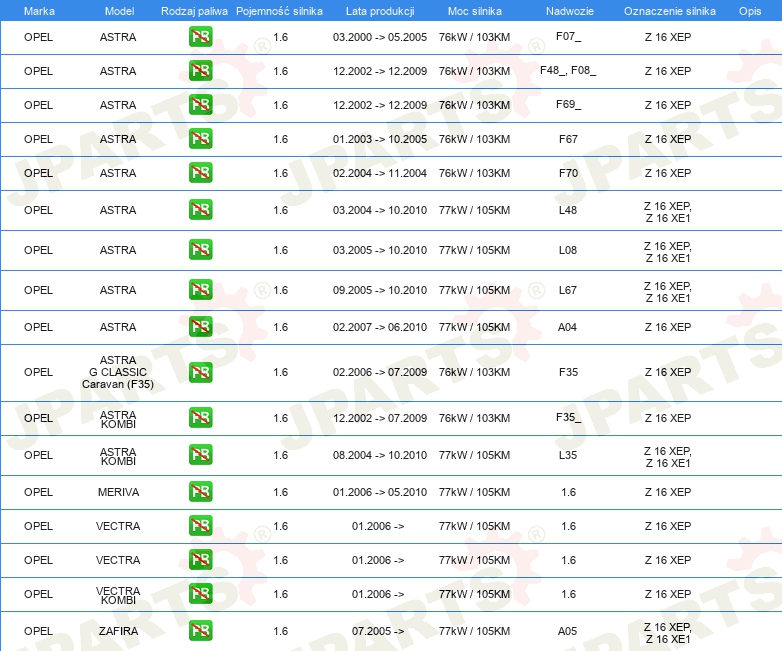Click the fuel icon in the F70 row
This screenshot has width=782, height=651.
click(x=200, y=173)
